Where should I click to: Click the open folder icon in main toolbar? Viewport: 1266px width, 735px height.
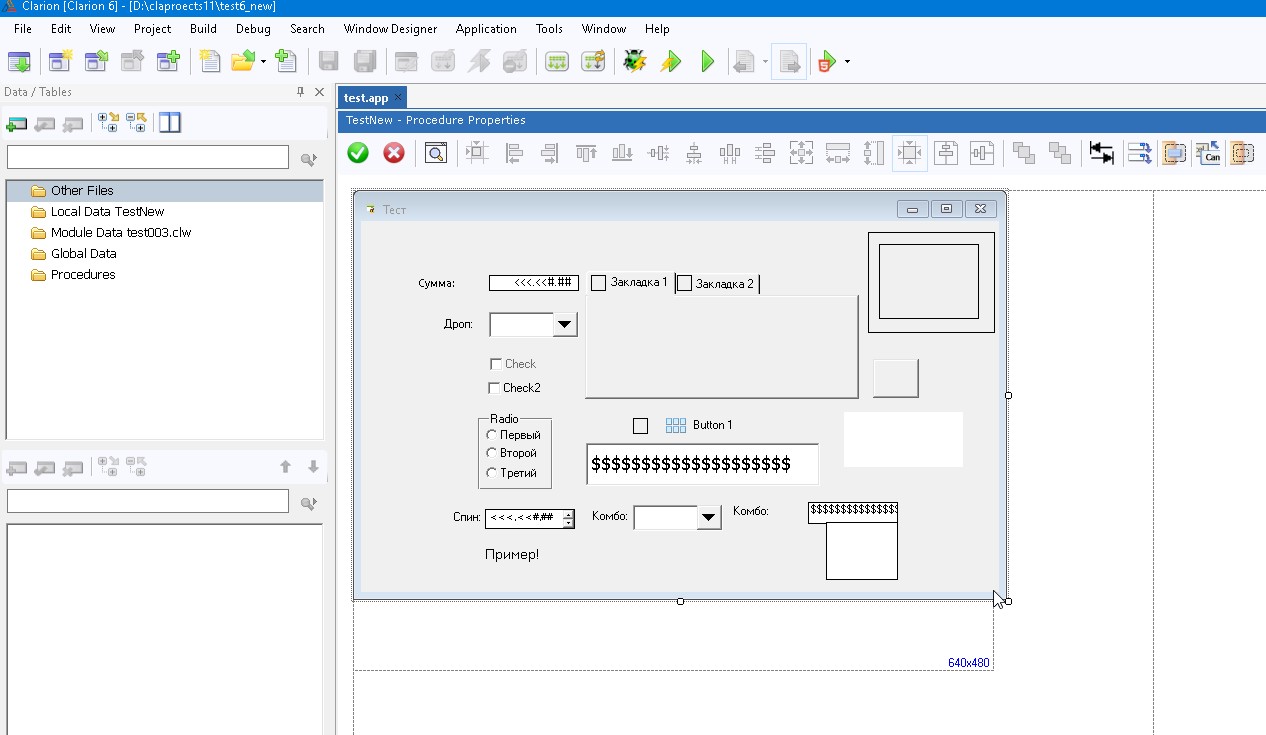(242, 62)
